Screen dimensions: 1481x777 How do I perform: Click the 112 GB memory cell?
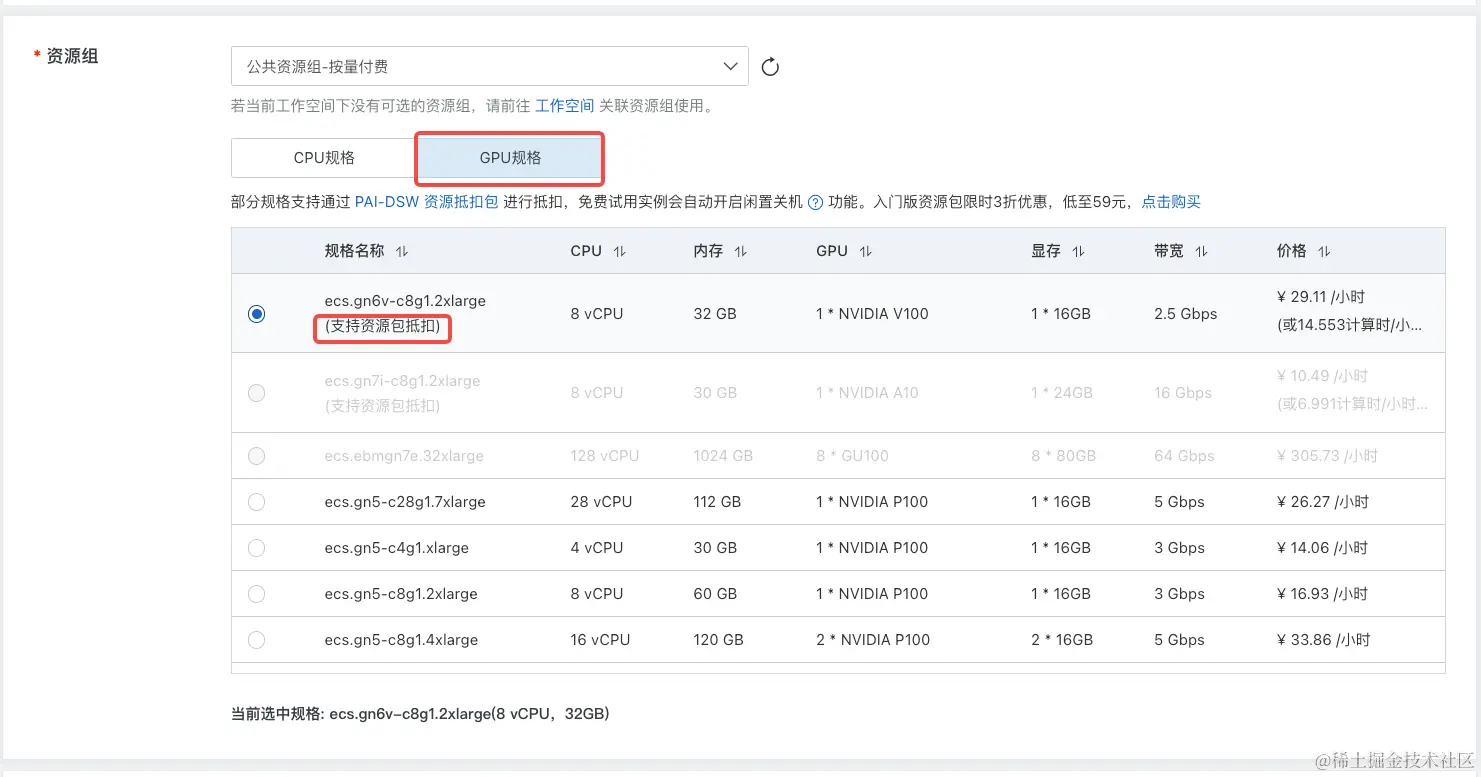(x=717, y=502)
